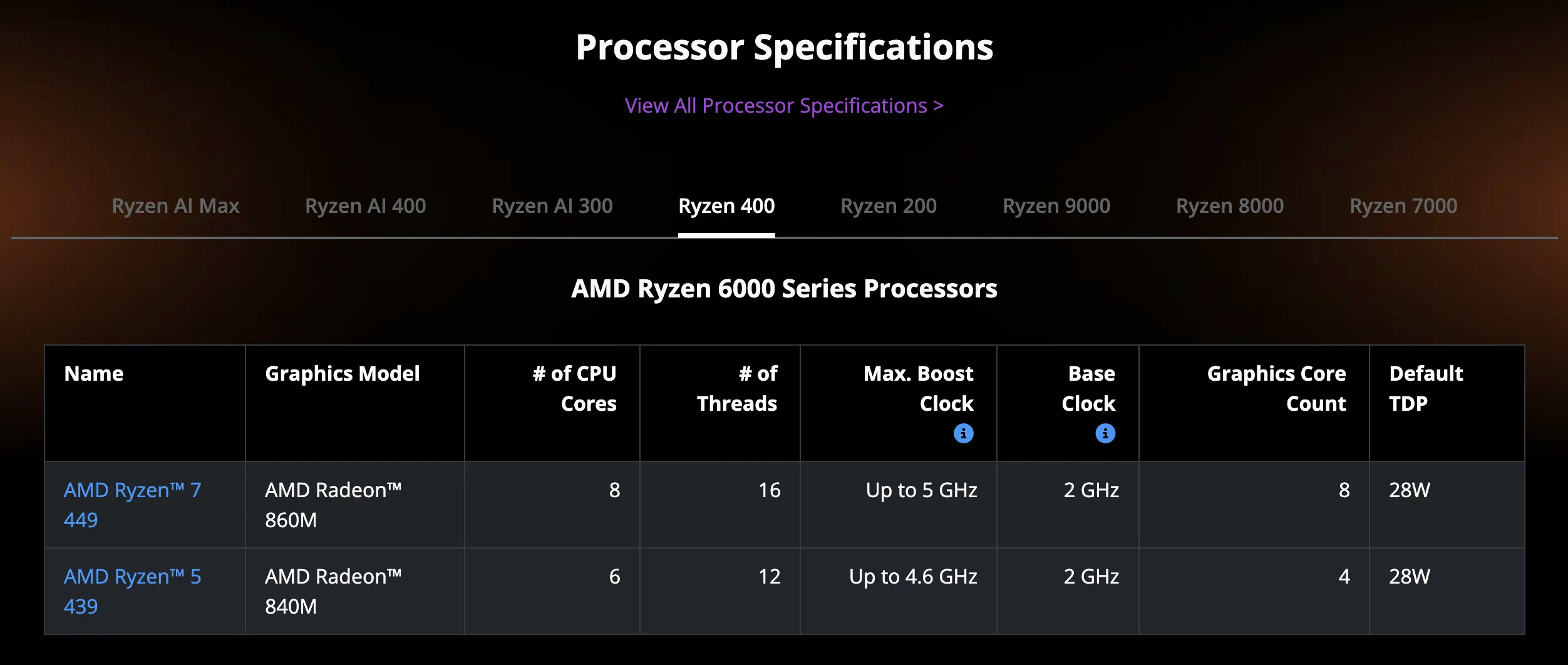The image size is (1568, 665).
Task: Click the AMD Radeon 860M cell
Action: [354, 505]
